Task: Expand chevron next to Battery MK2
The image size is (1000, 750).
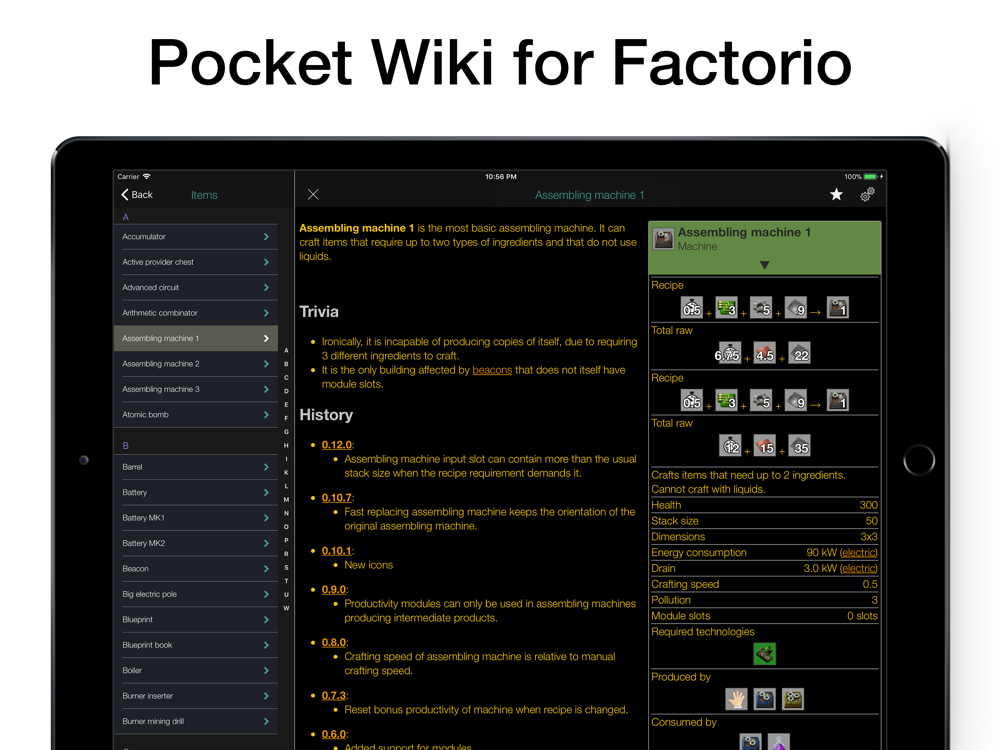Action: click(x=266, y=543)
